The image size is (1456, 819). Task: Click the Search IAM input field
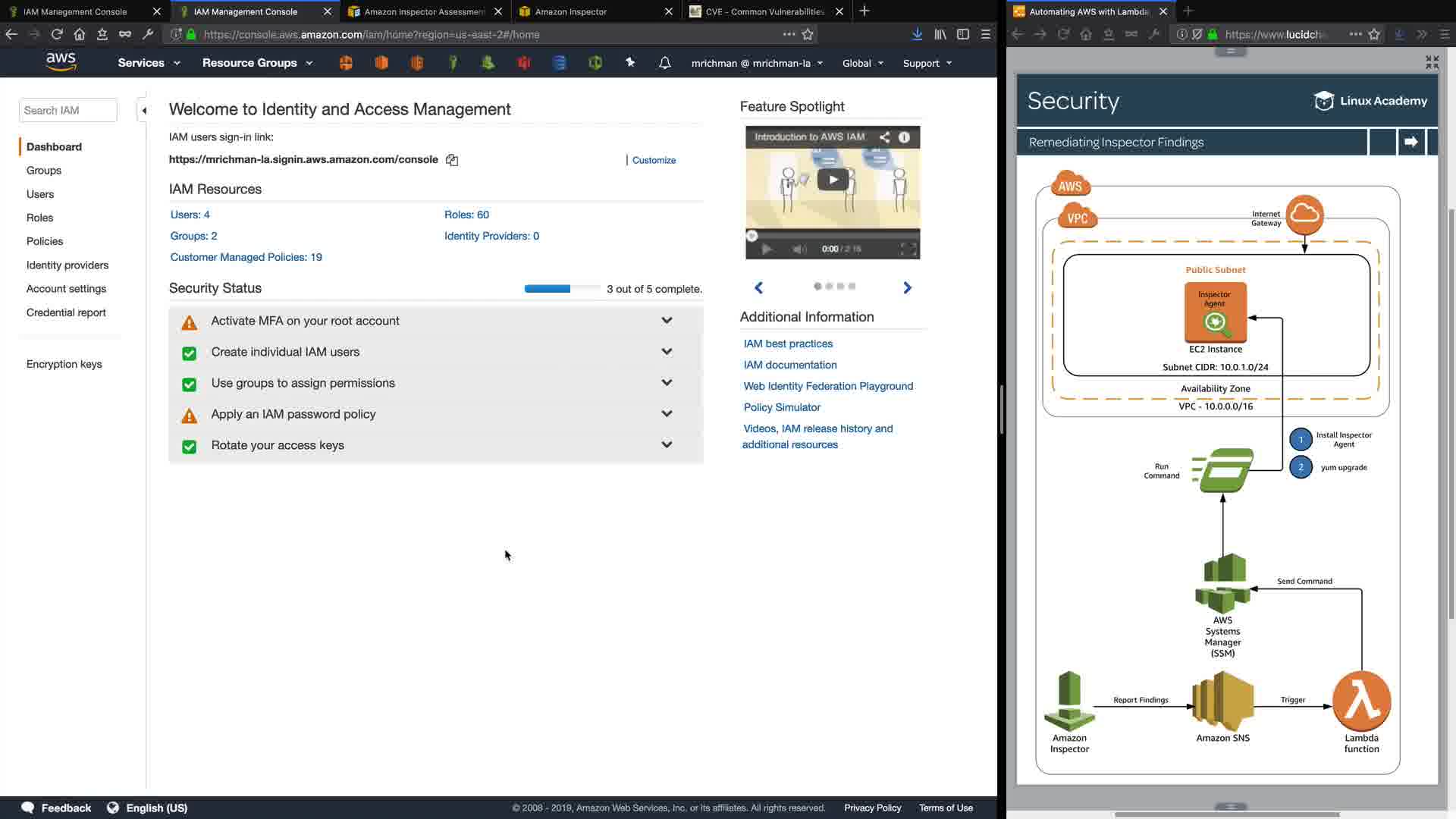pos(67,111)
